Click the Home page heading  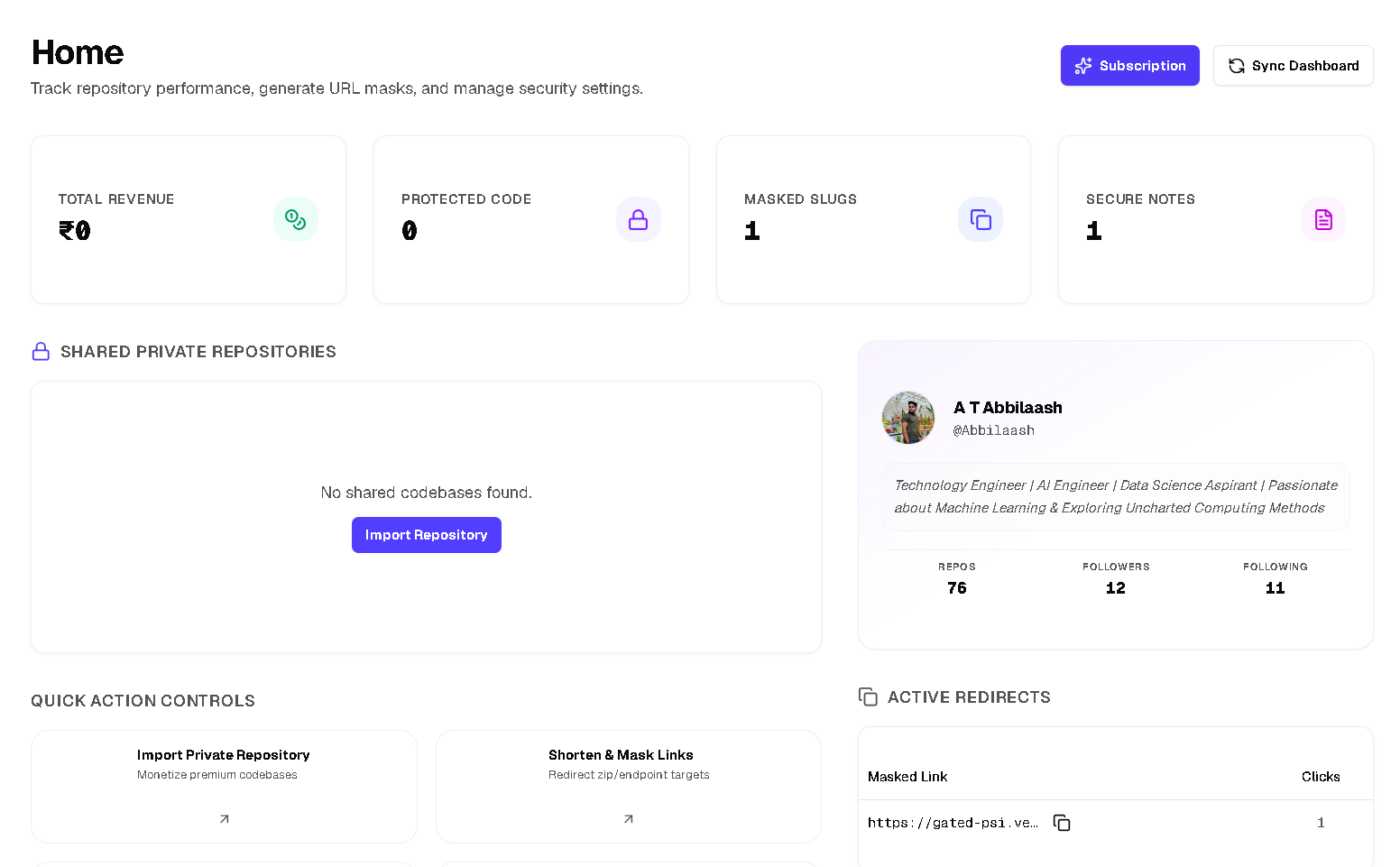78,52
